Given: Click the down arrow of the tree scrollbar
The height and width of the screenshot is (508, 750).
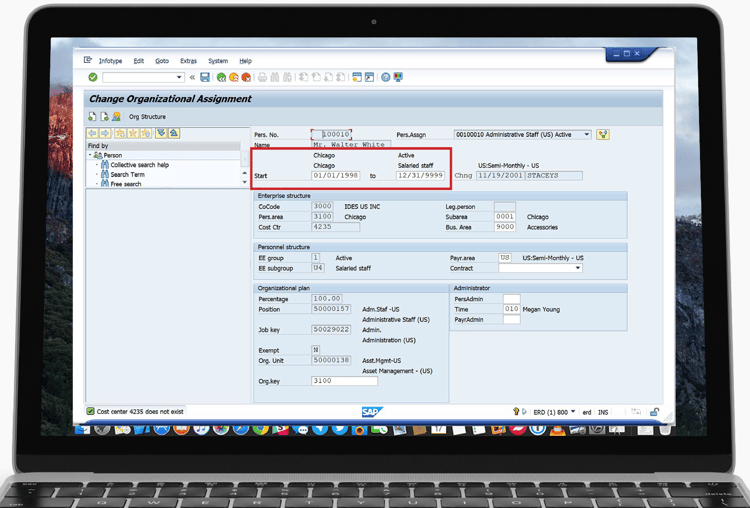Looking at the screenshot, I should coord(245,182).
